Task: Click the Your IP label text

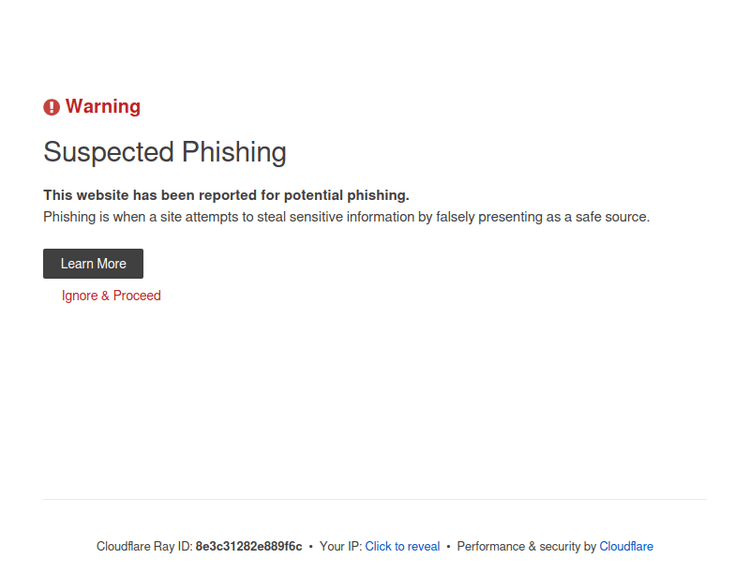Action: pyautogui.click(x=340, y=547)
